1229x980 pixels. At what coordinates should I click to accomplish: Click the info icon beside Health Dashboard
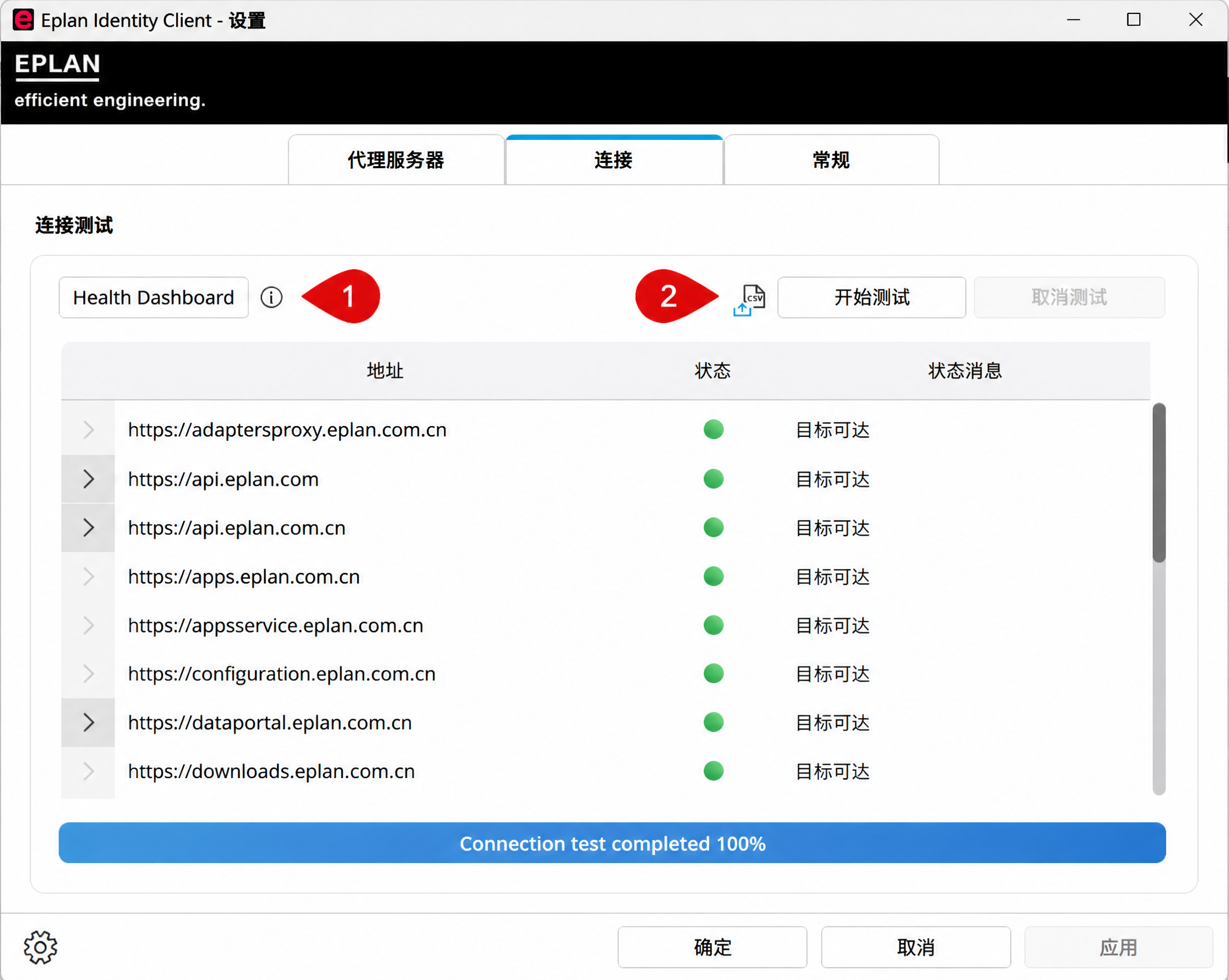pos(271,297)
